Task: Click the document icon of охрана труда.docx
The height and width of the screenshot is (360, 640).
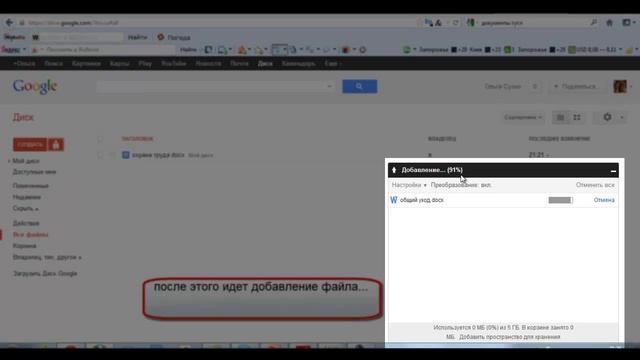Action: click(x=126, y=155)
